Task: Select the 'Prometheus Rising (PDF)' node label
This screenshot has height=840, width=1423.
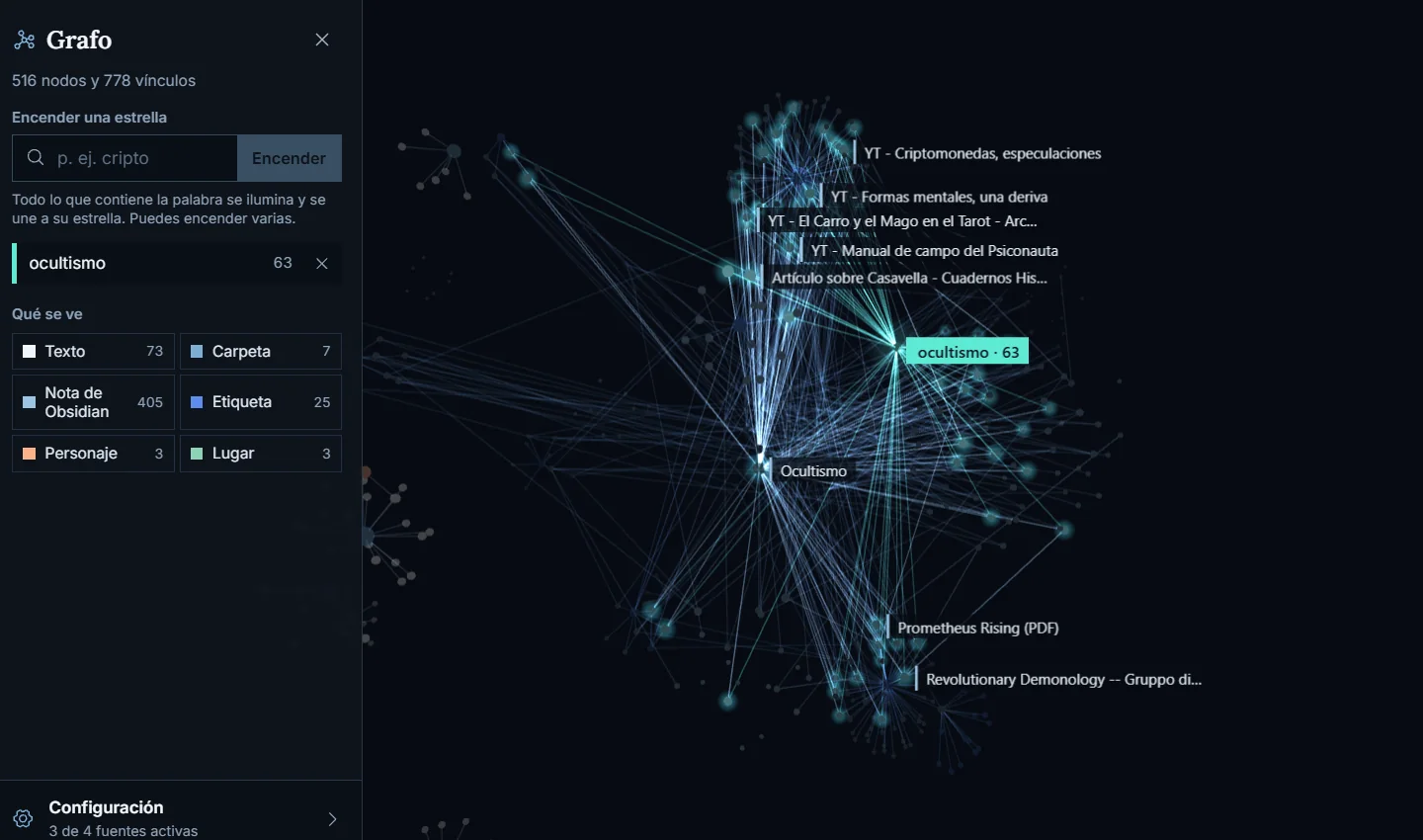Action: [x=977, y=628]
